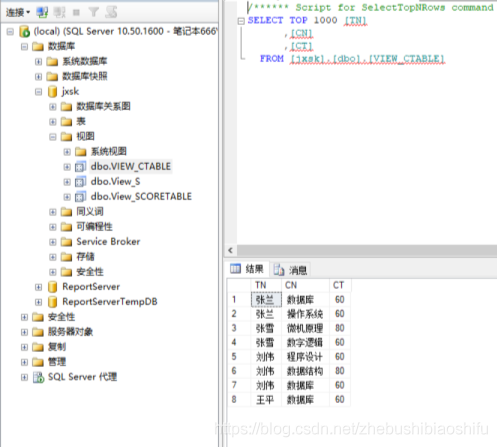Click the (local) server node icon

coord(24,31)
